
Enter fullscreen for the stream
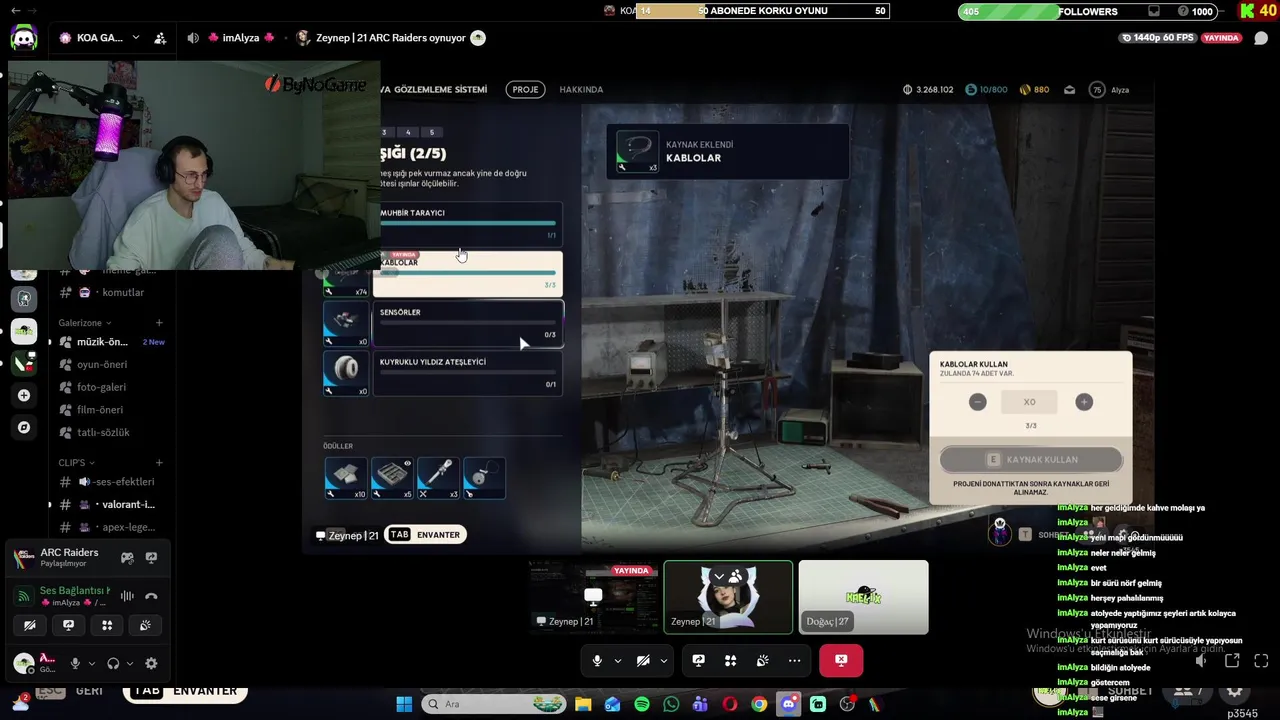coord(1261,660)
